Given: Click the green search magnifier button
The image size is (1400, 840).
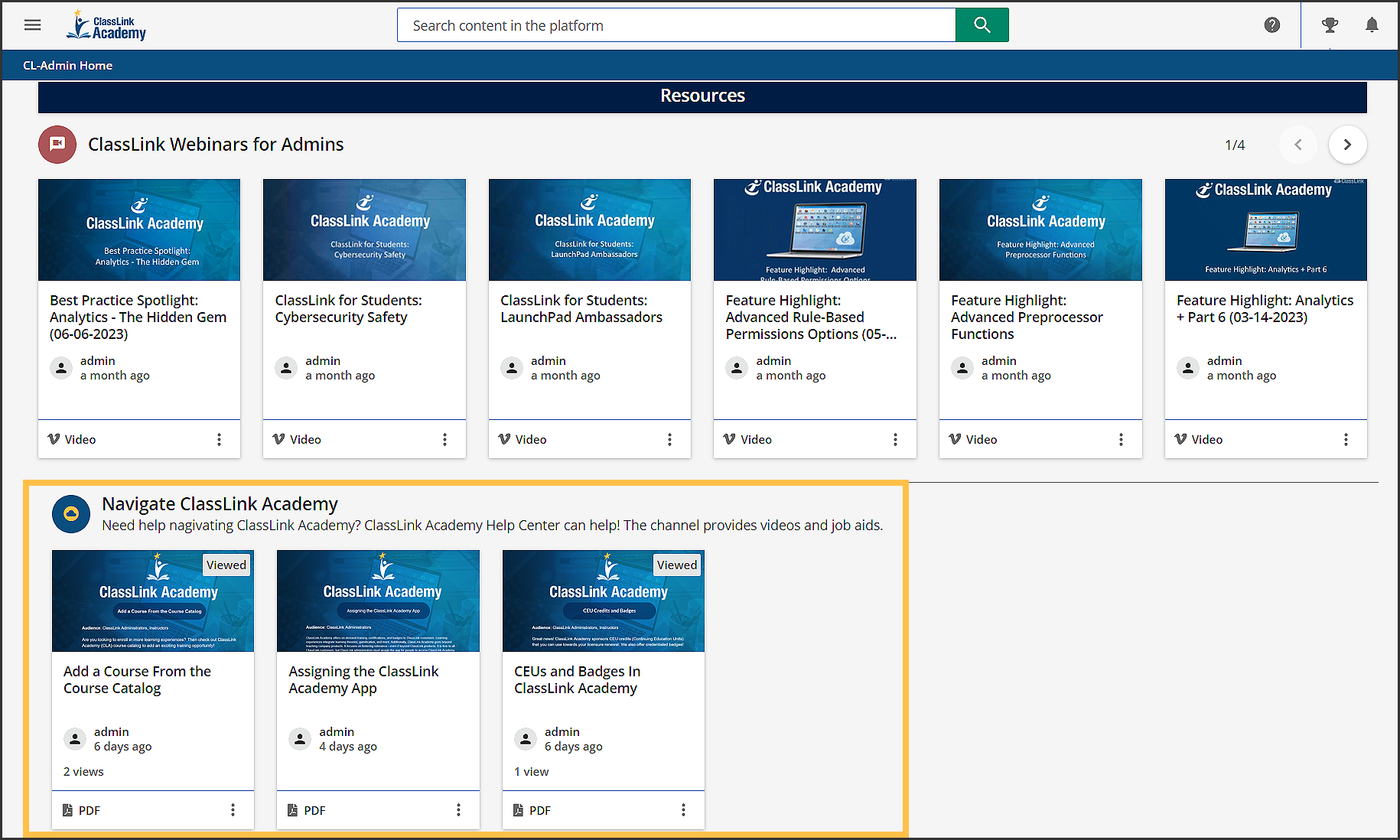Looking at the screenshot, I should pyautogui.click(x=982, y=25).
